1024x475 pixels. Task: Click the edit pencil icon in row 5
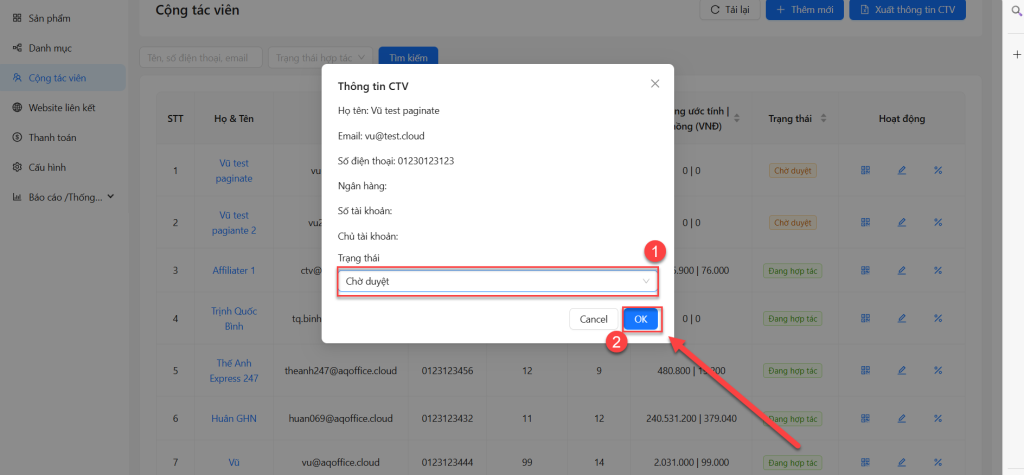(901, 369)
